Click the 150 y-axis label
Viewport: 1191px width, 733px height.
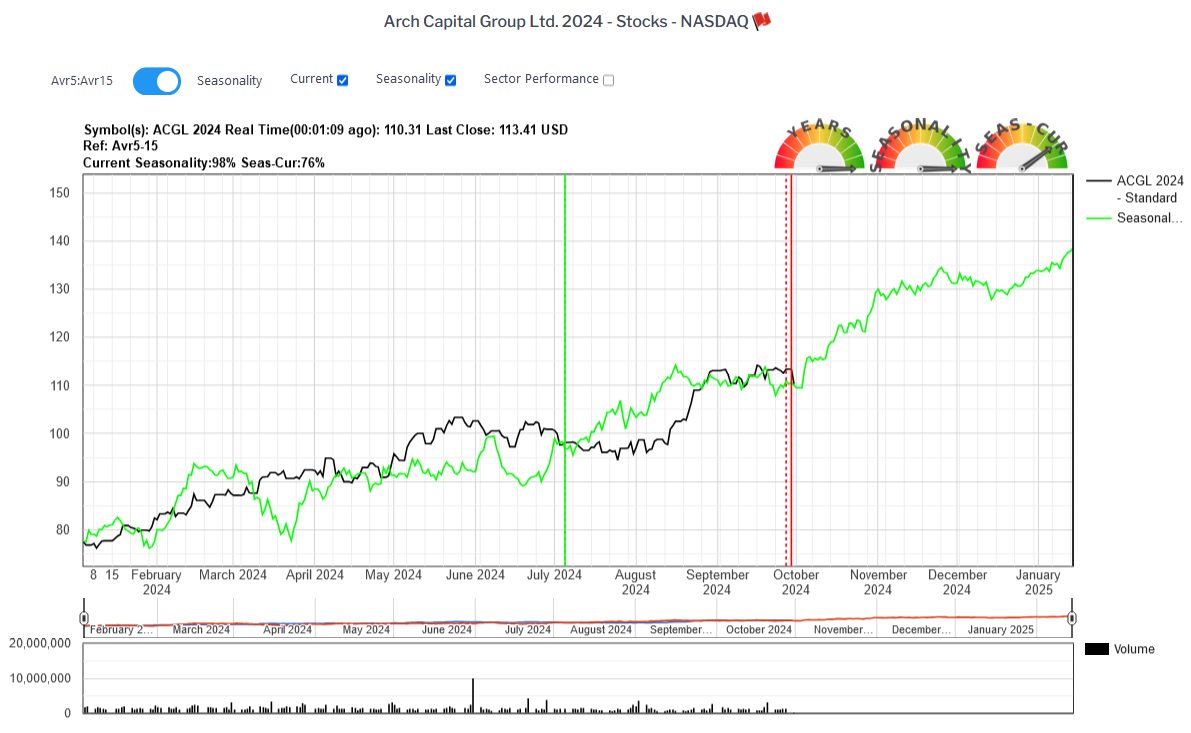pyautogui.click(x=59, y=192)
